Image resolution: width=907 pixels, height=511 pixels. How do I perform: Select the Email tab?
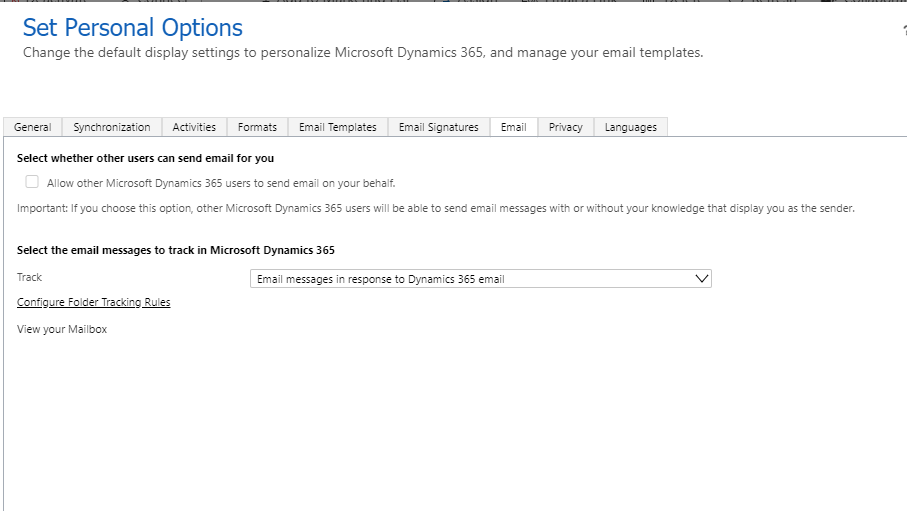pos(514,127)
